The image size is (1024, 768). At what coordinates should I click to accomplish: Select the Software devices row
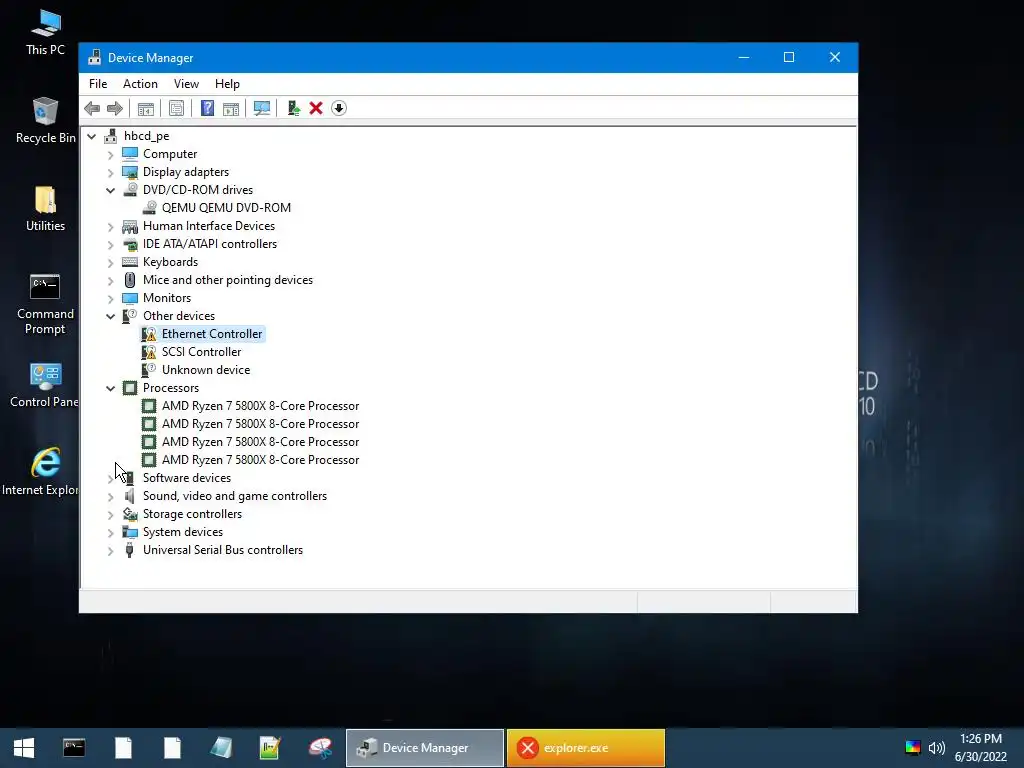187,478
